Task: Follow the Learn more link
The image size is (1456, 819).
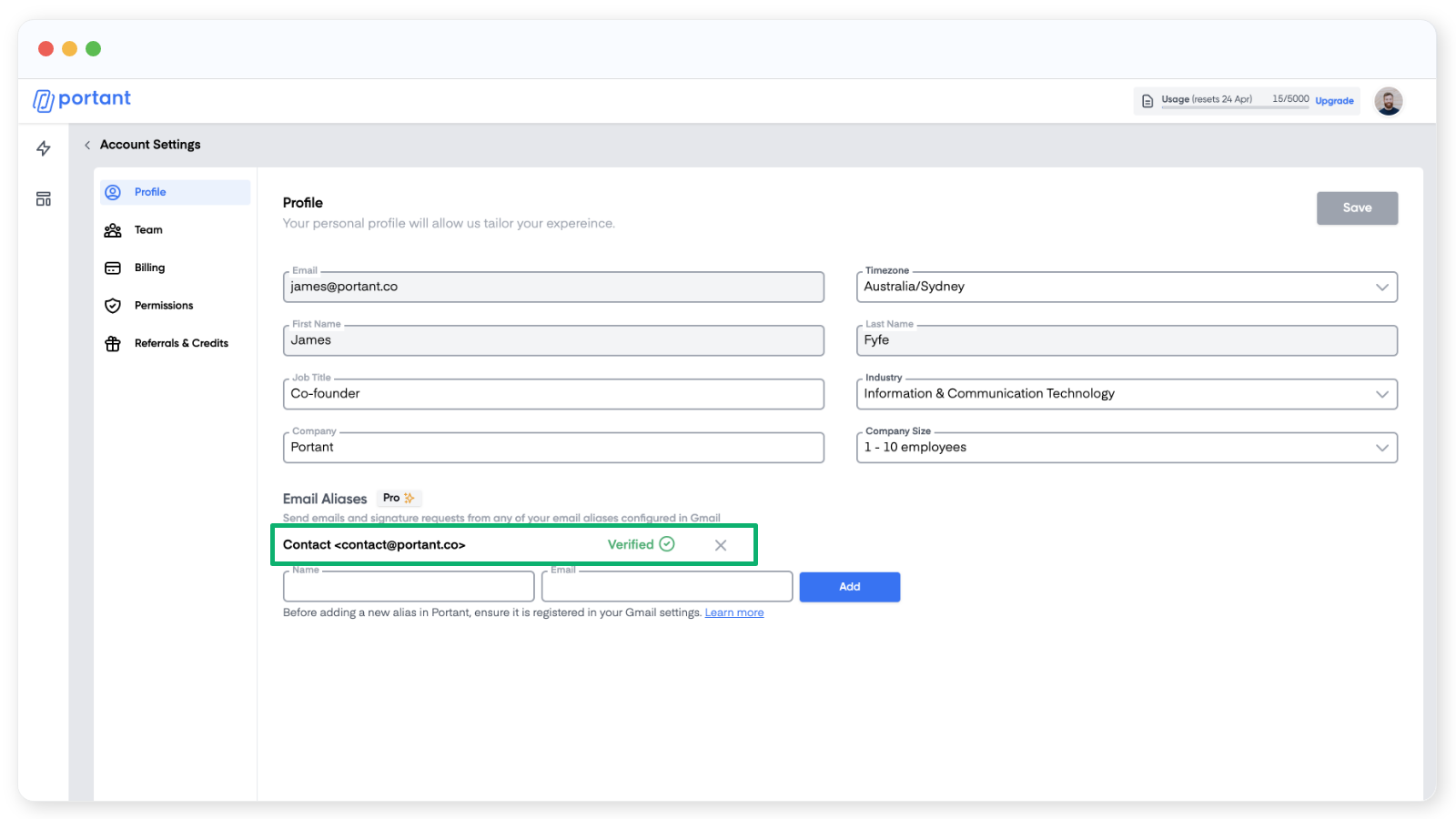Action: point(733,612)
